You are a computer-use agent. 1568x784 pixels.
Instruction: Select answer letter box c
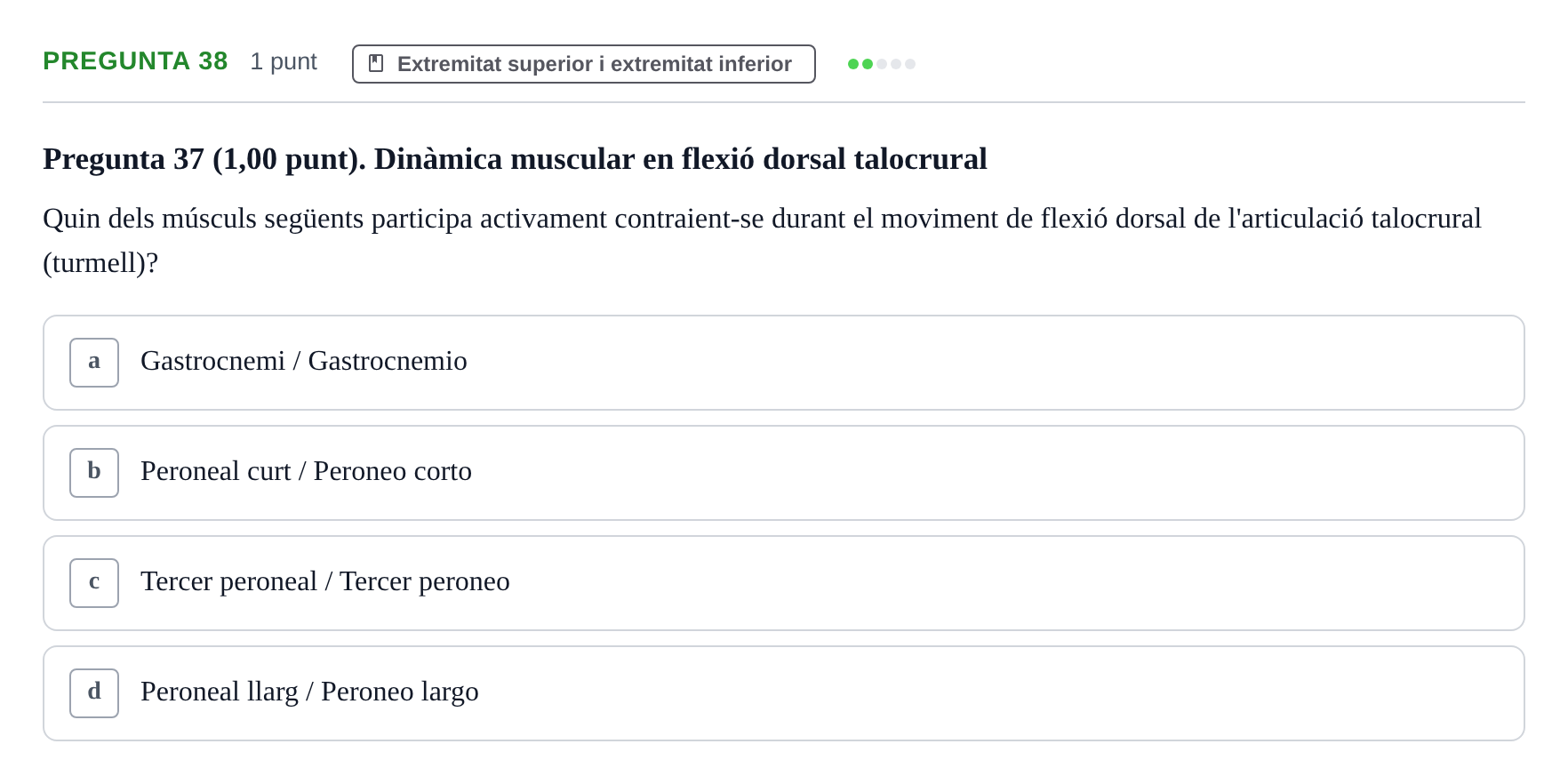click(x=94, y=583)
